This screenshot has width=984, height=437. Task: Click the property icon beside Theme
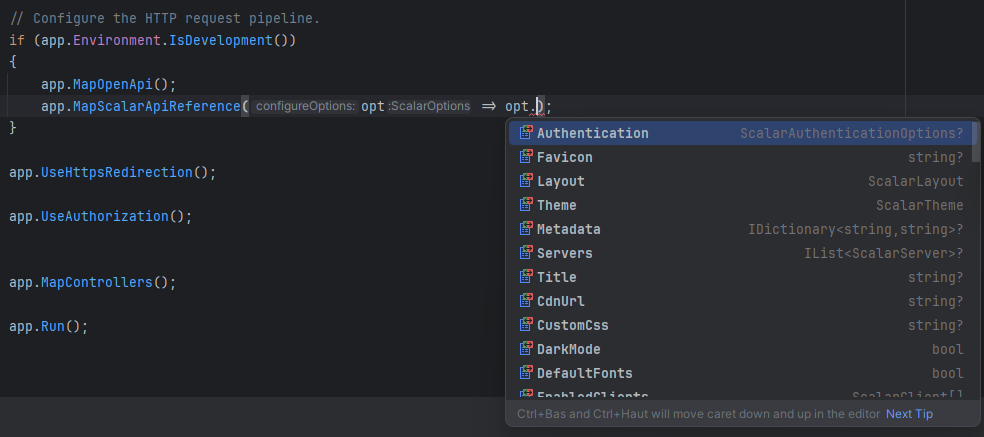[x=526, y=205]
